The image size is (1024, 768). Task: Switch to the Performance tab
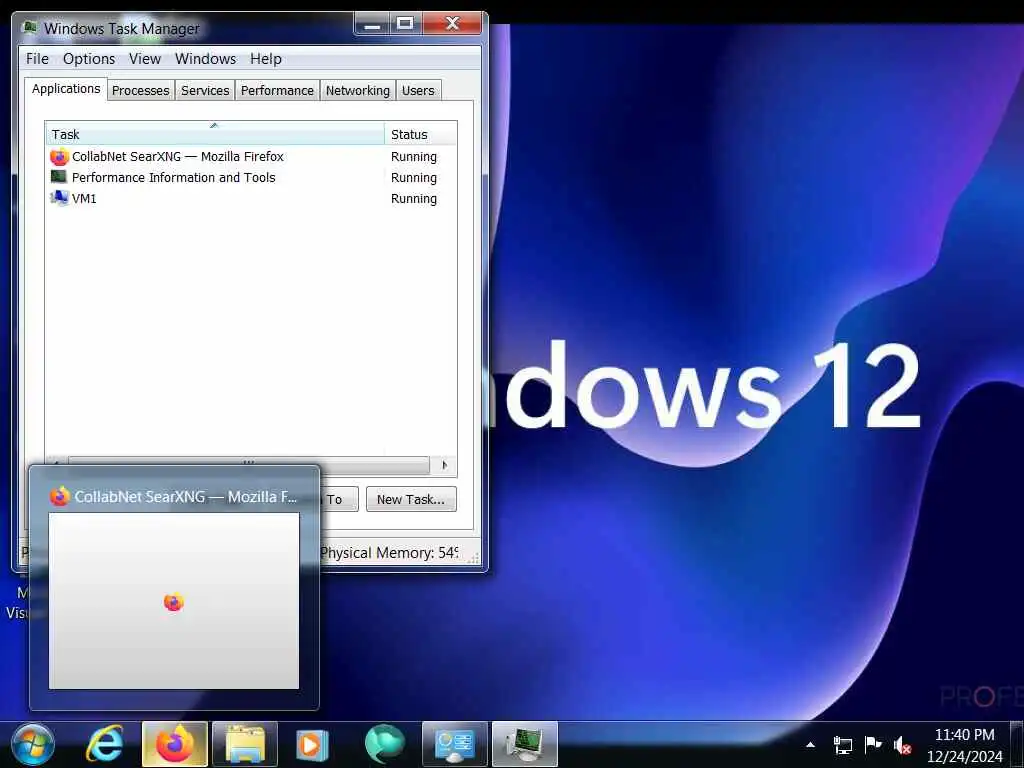277,90
